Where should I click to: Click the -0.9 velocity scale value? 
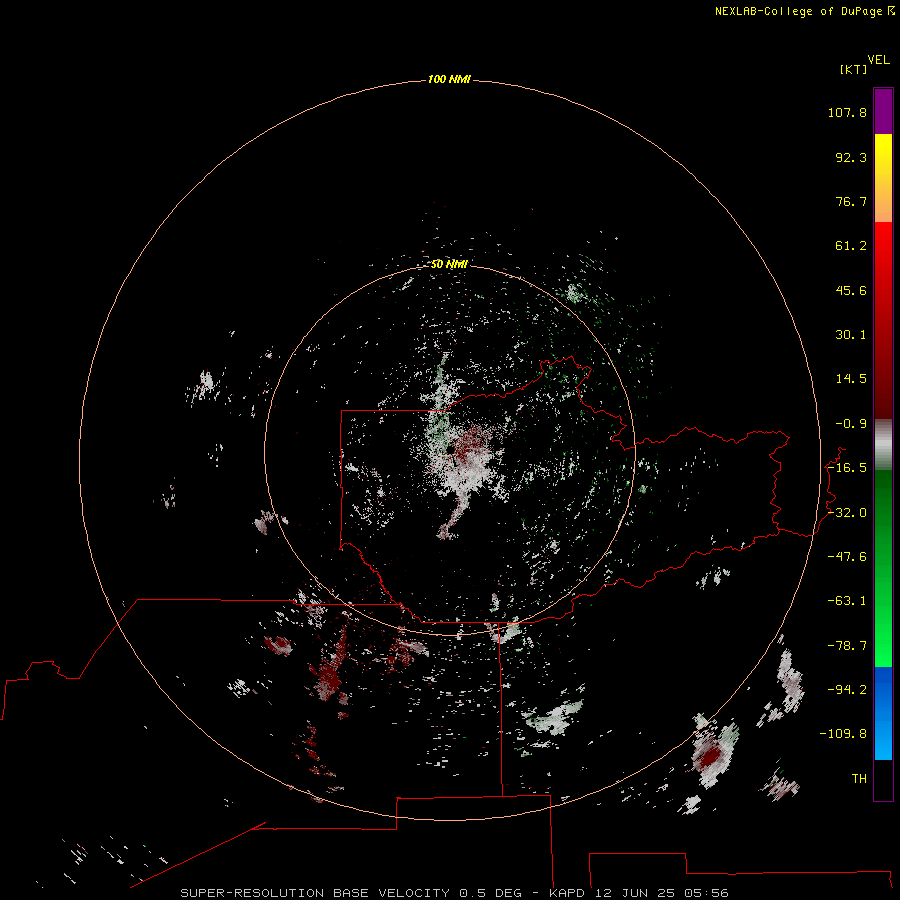click(851, 424)
